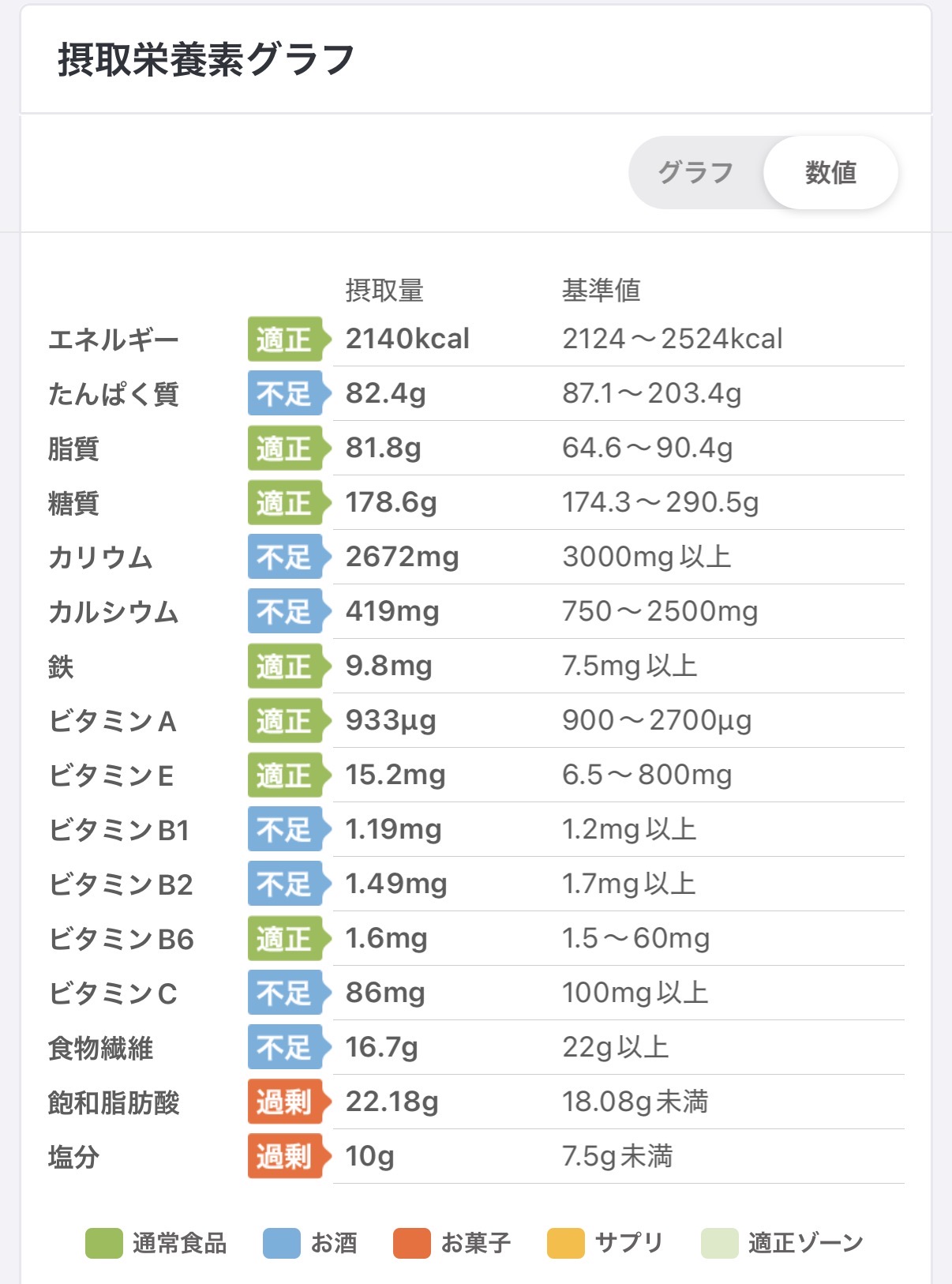The width and height of the screenshot is (952, 1284).
Task: Click the 基準値 column header
Action: [601, 291]
